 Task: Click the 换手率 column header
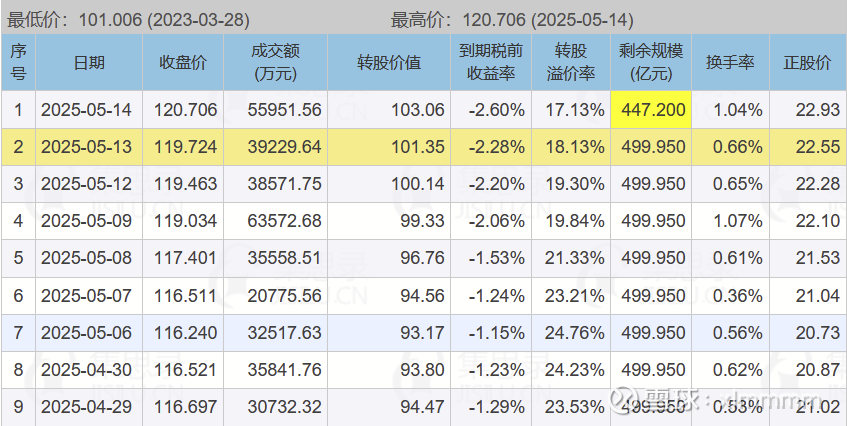[730, 62]
